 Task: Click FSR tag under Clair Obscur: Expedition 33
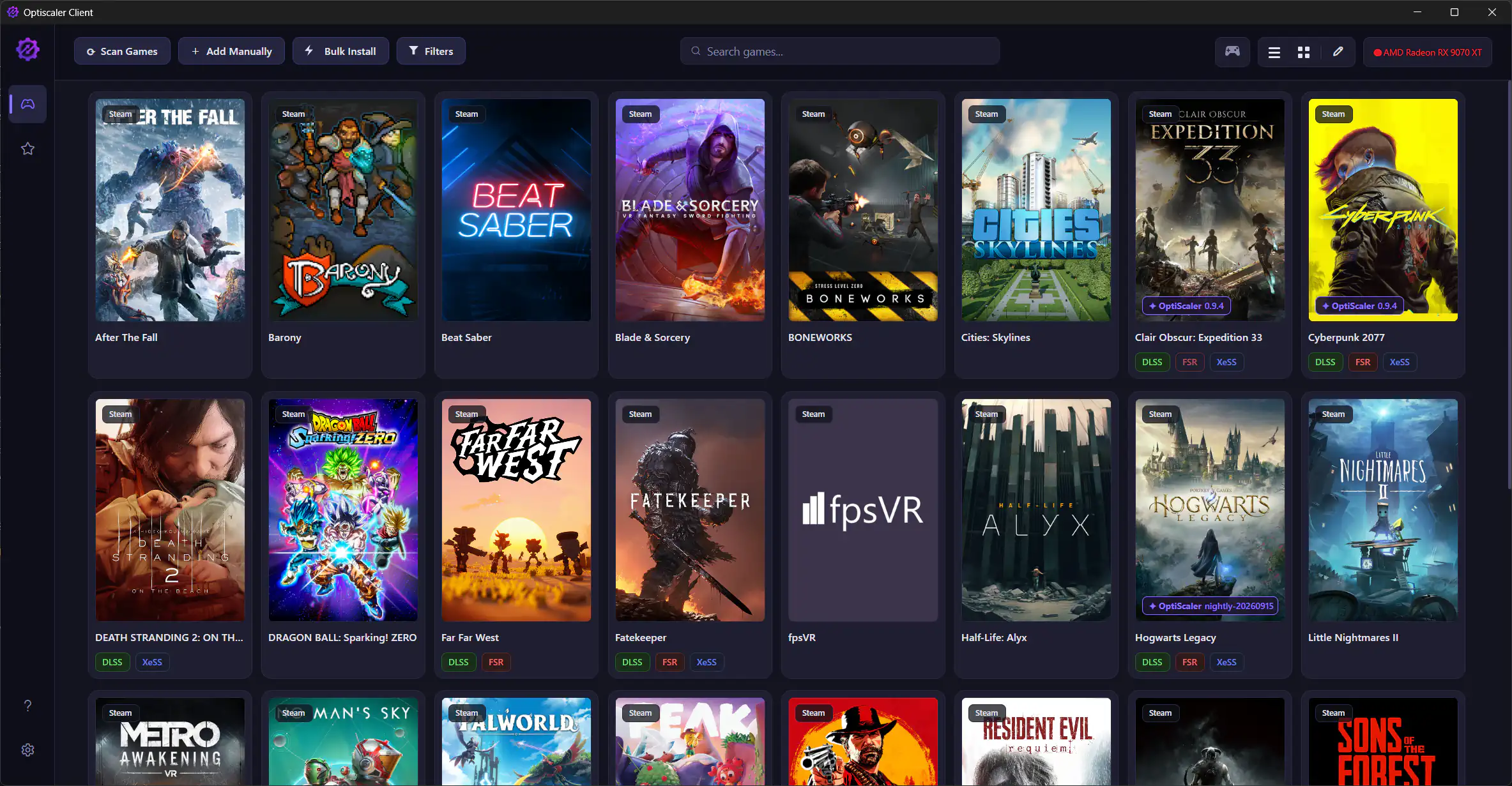pyautogui.click(x=1189, y=362)
